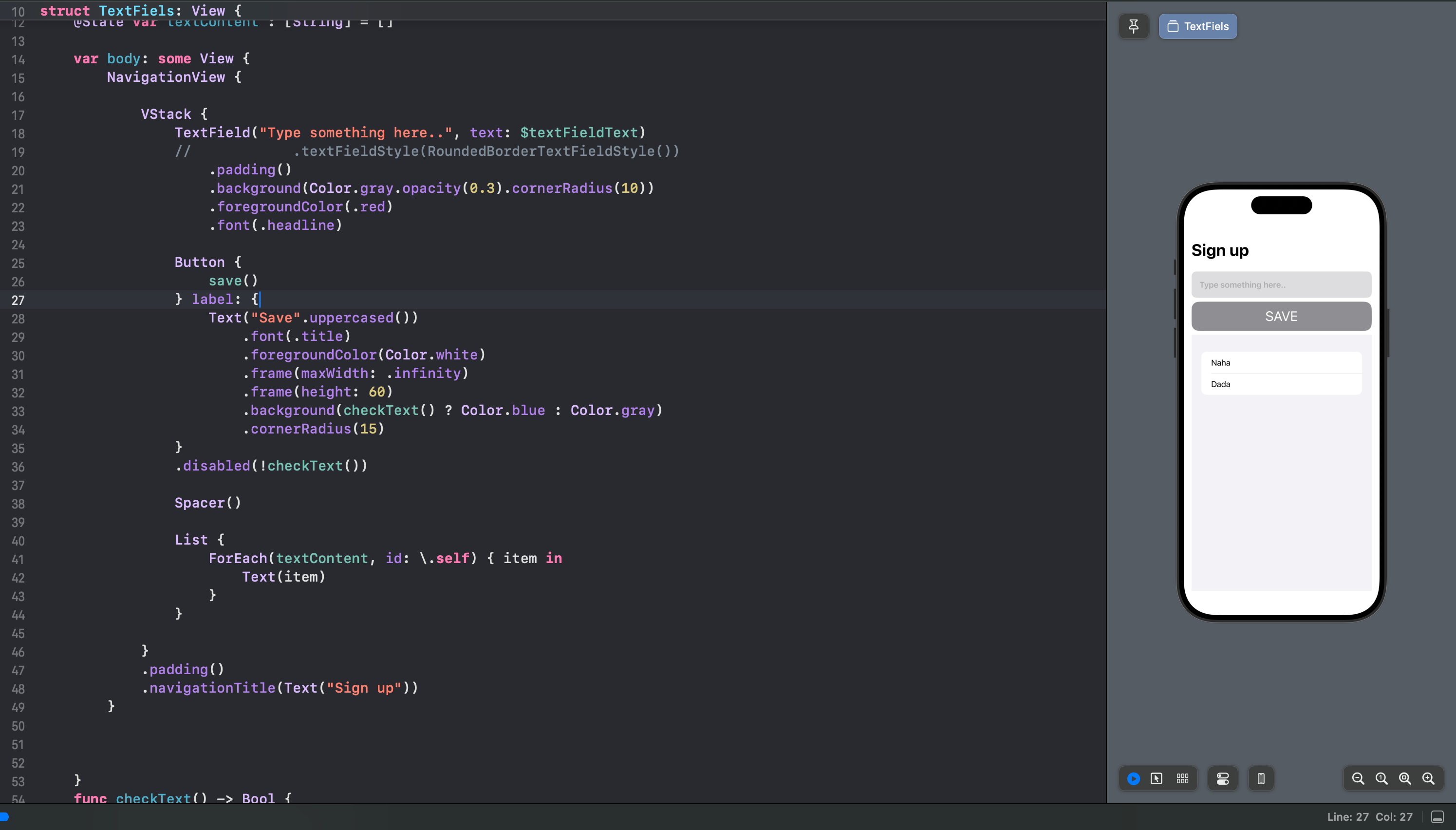Click sticky header 'struct TextFiels: View {'
This screenshot has height=830, width=1456.
(141, 10)
